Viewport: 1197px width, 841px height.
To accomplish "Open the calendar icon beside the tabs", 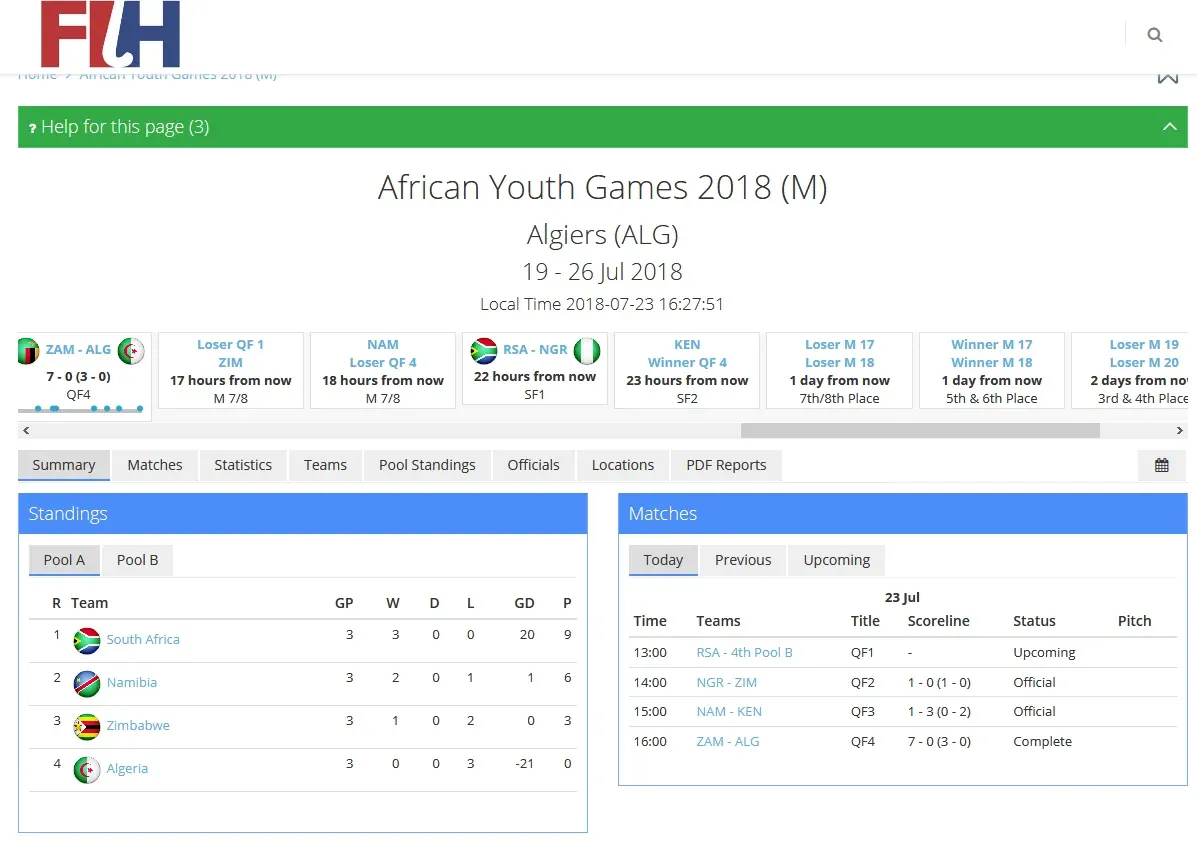I will coord(1161,465).
